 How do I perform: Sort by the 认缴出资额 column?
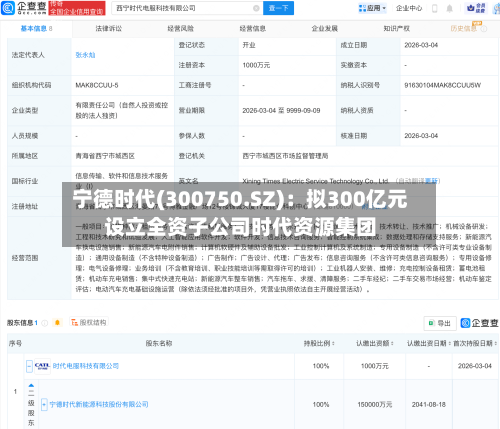pyautogui.click(x=375, y=343)
